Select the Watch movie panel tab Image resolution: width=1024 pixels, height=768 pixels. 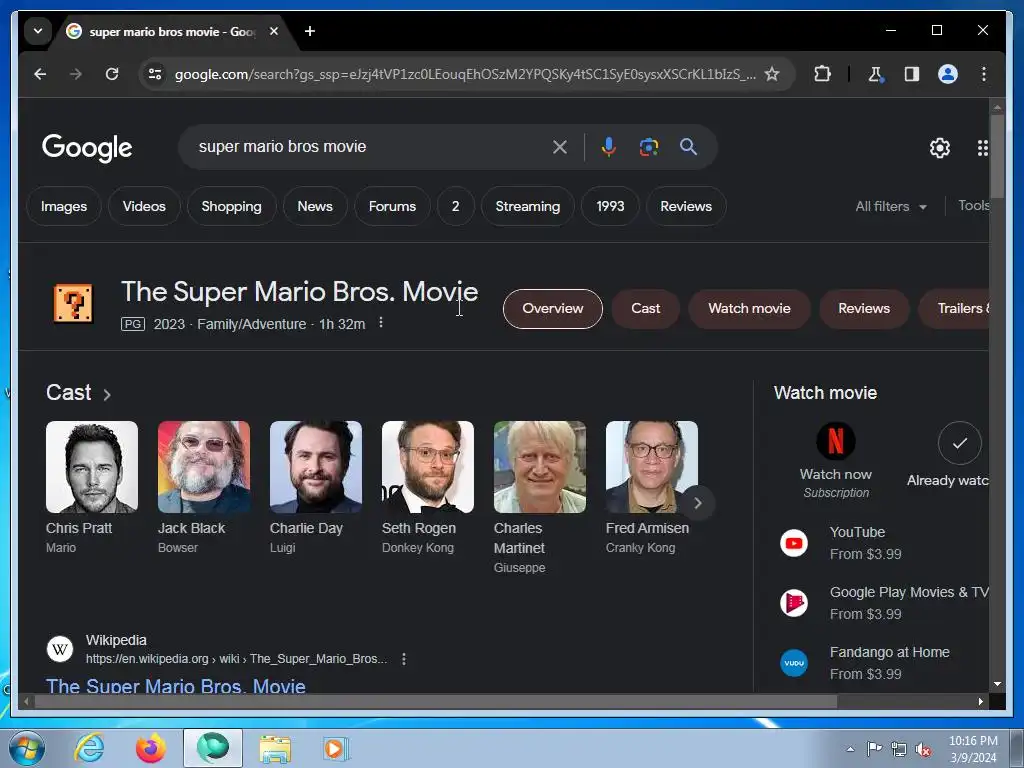tap(750, 309)
